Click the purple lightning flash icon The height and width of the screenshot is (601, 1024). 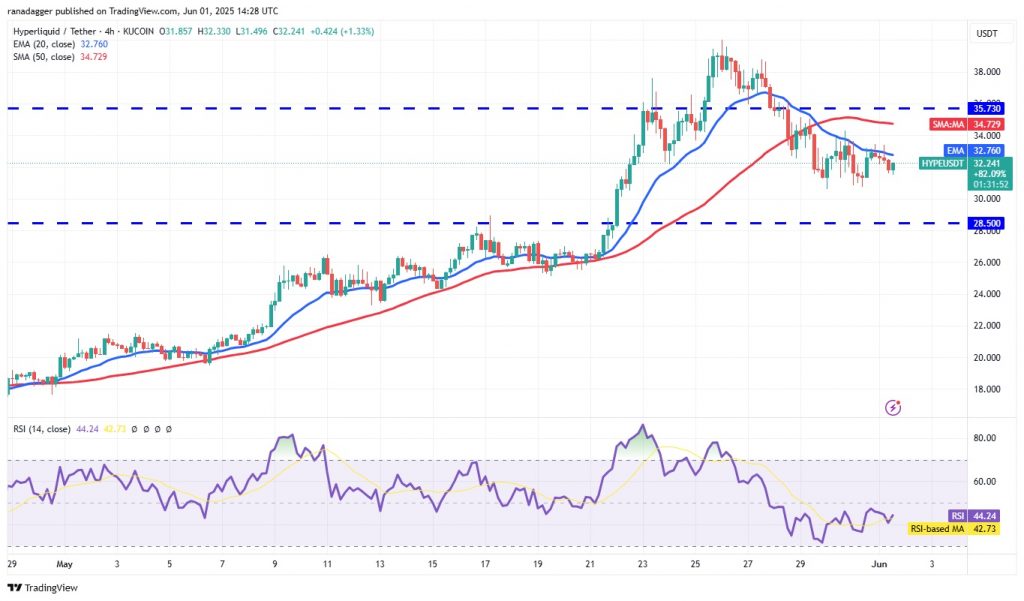(x=893, y=408)
